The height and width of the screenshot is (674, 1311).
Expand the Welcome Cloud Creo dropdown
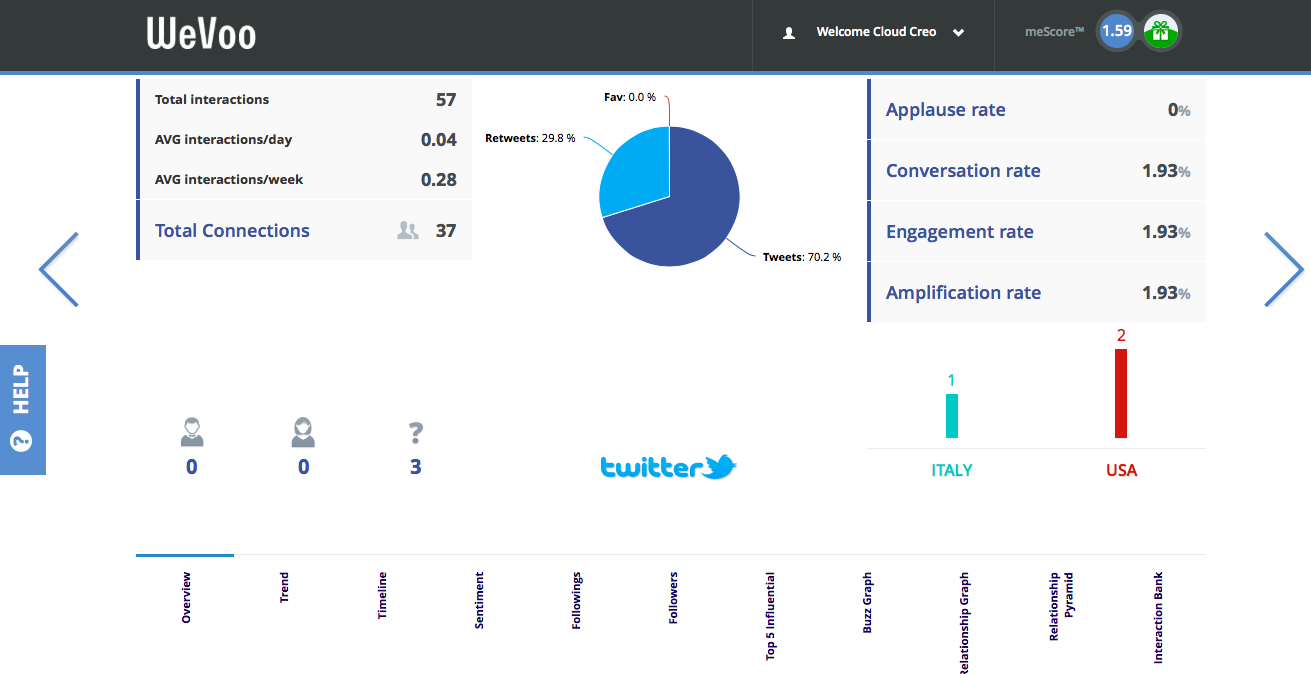point(958,33)
